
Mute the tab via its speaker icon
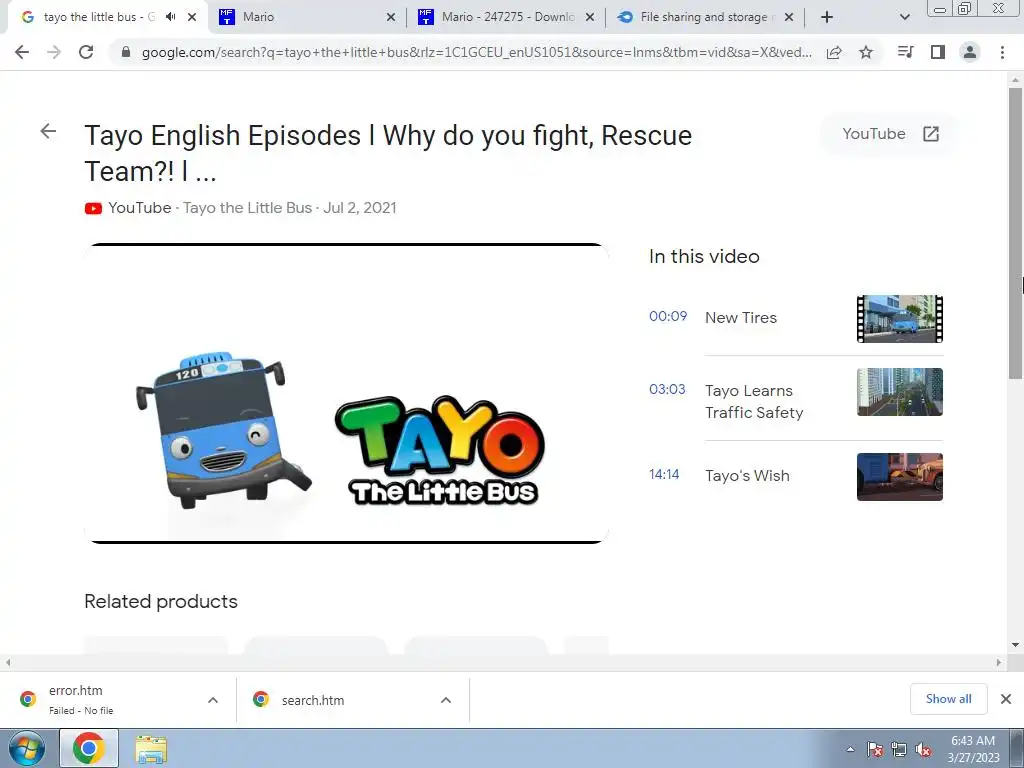170,17
